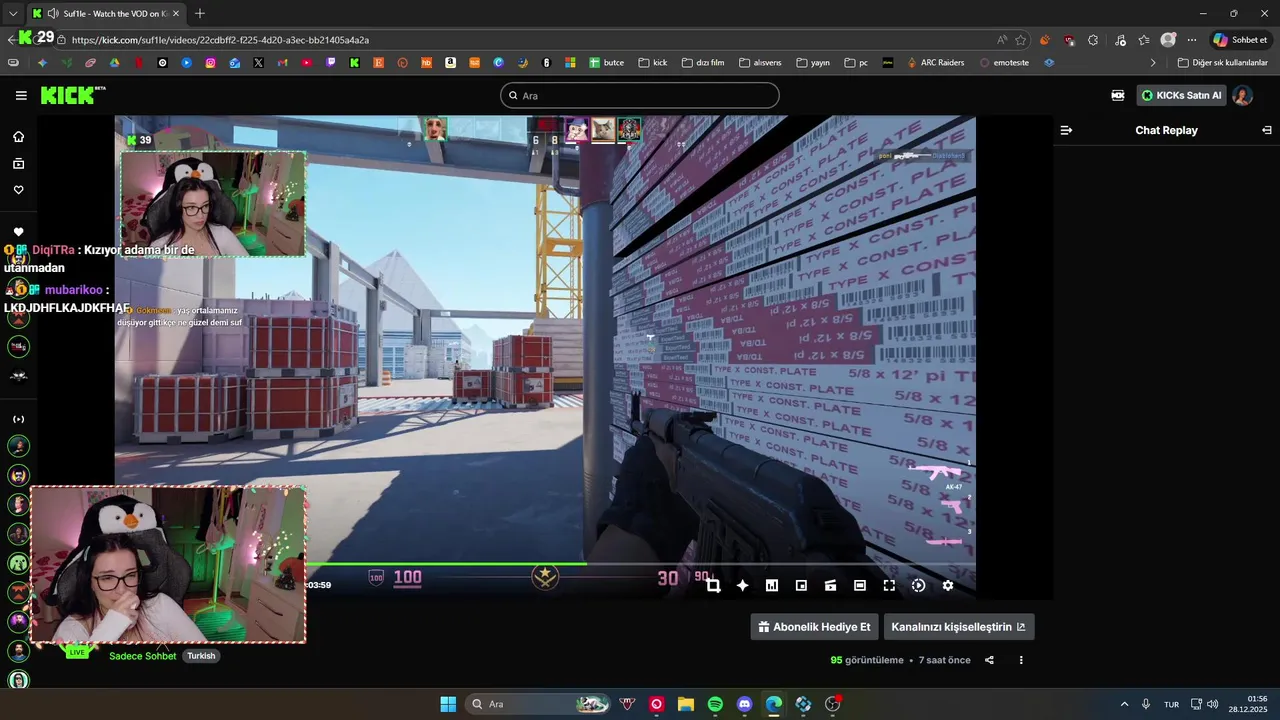Screen dimensions: 1280x720
Task: Select the clip crop tool in player
Action: pos(713,586)
